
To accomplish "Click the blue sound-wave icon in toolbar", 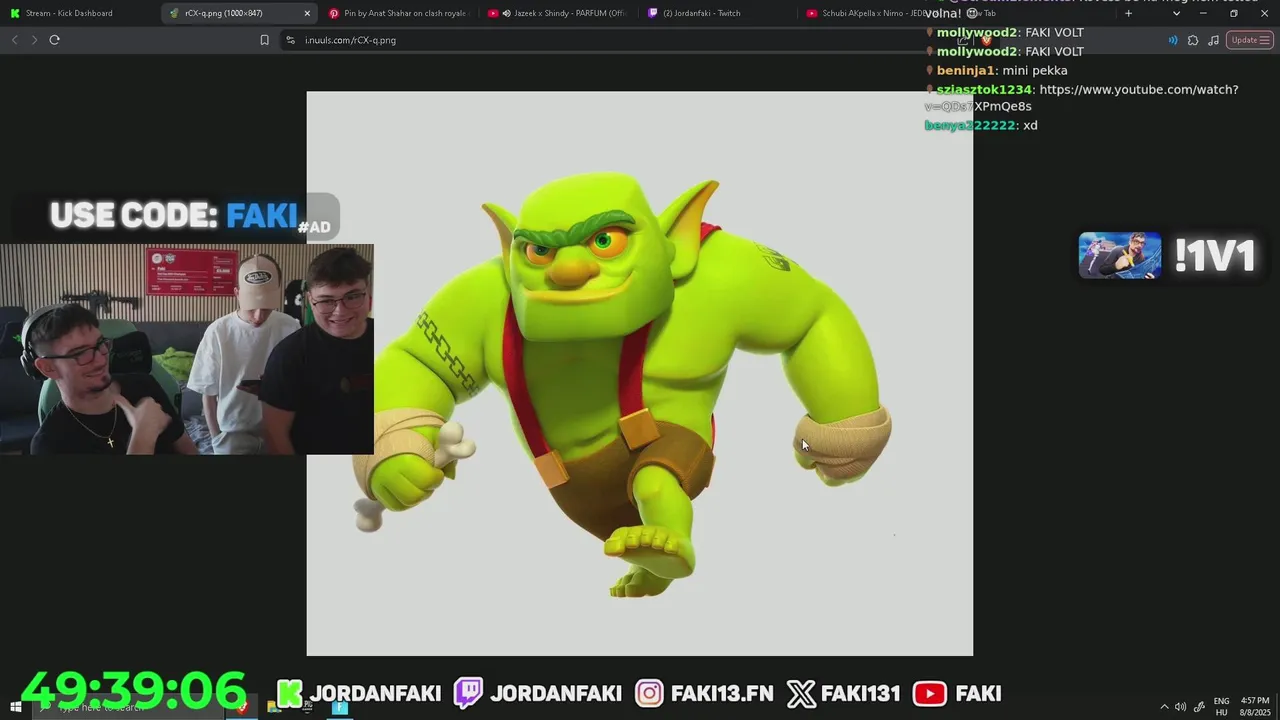I will (1173, 40).
